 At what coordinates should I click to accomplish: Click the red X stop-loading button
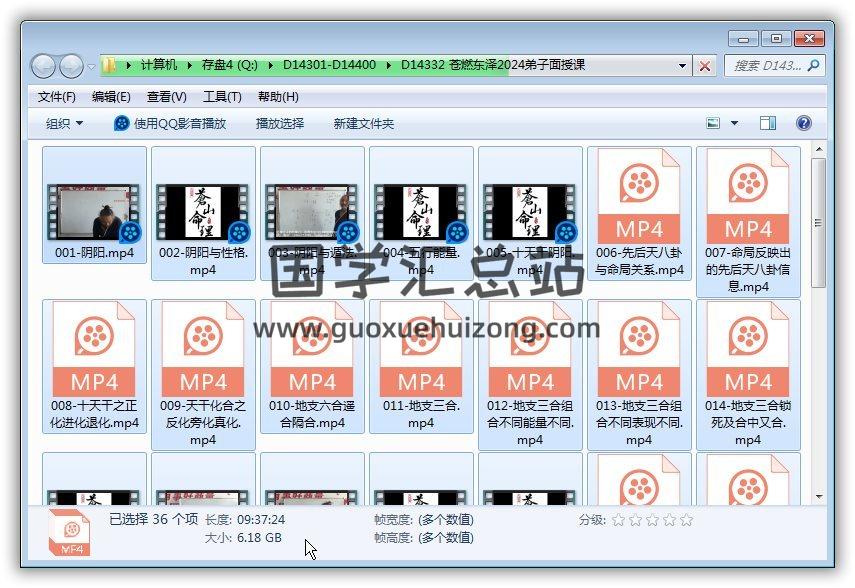point(705,67)
